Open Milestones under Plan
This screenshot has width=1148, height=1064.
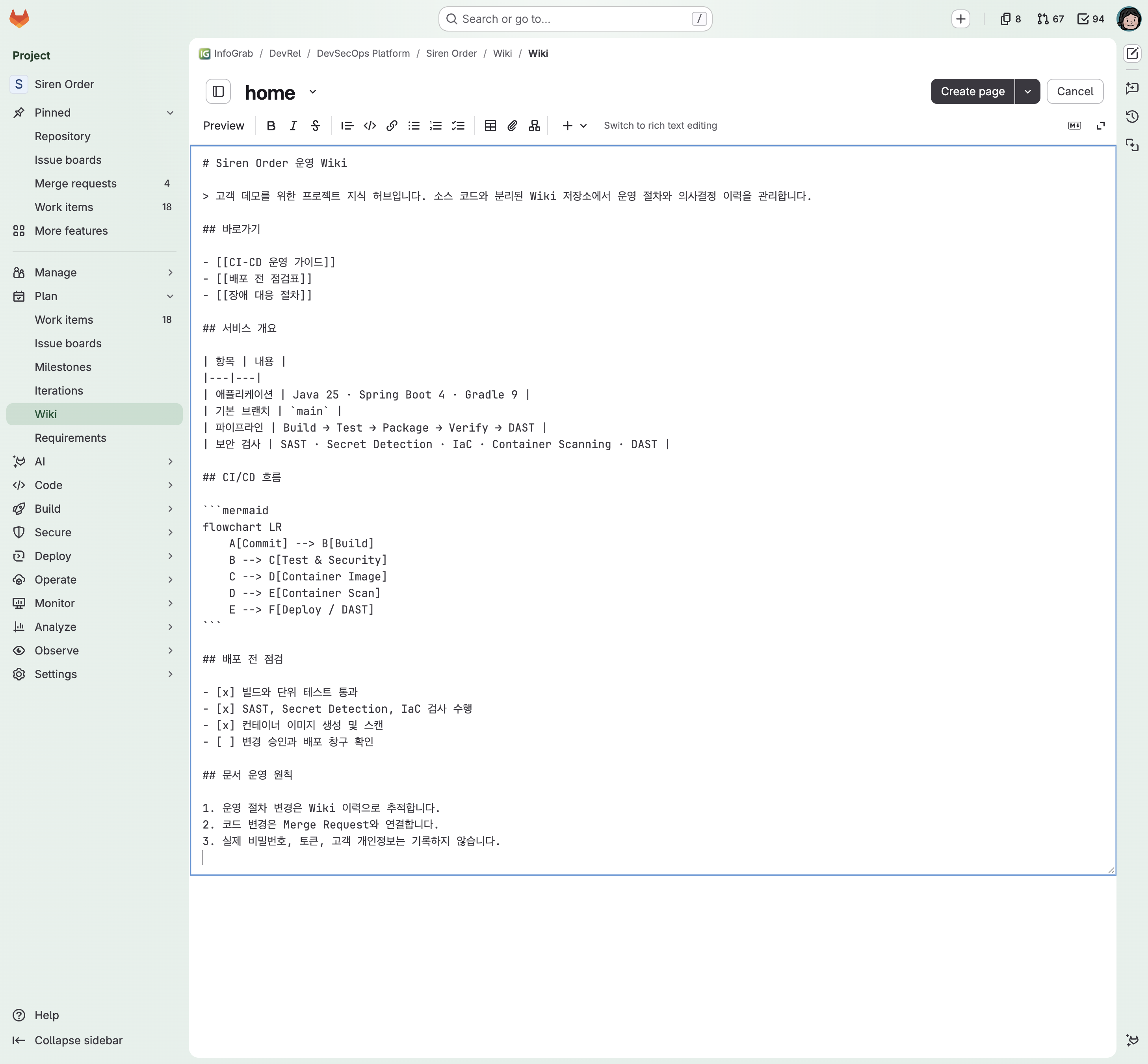(95, 367)
